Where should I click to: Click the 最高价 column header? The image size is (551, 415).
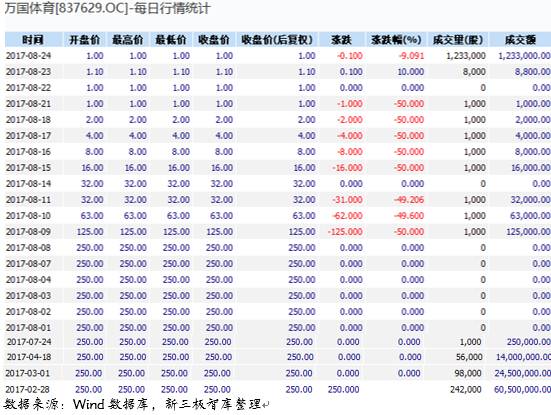(x=128, y=40)
